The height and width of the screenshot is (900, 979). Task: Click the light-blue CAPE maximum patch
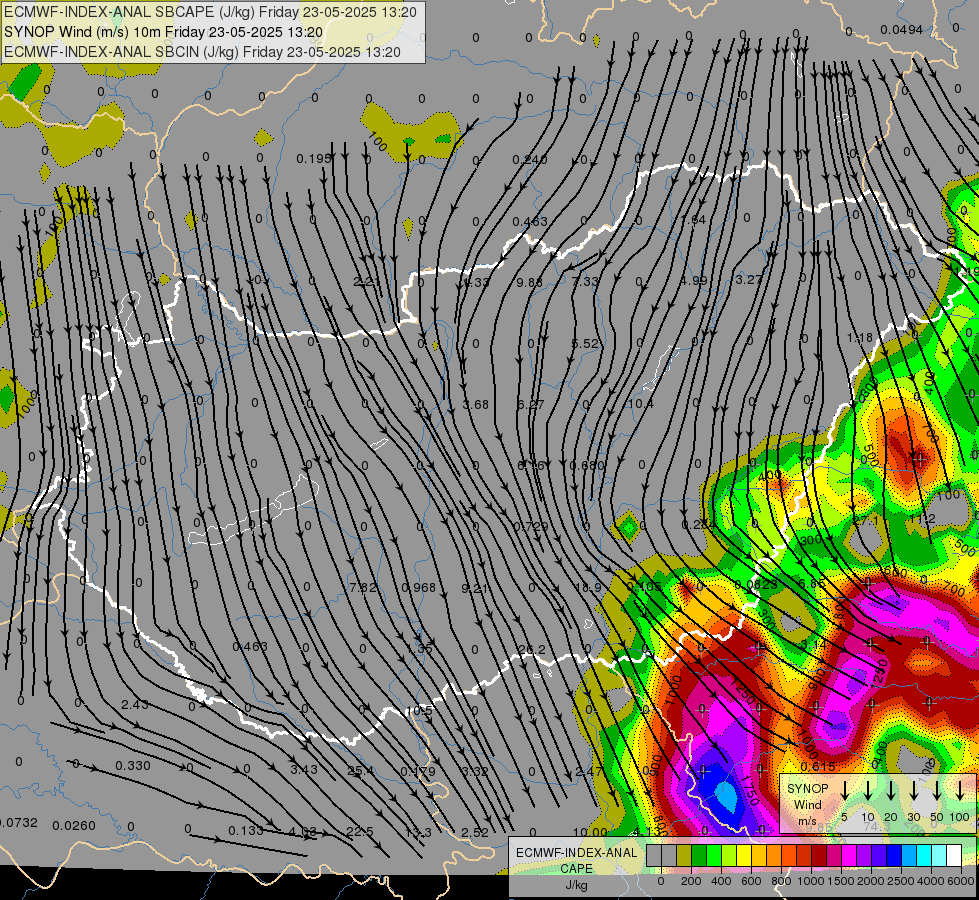(x=727, y=797)
